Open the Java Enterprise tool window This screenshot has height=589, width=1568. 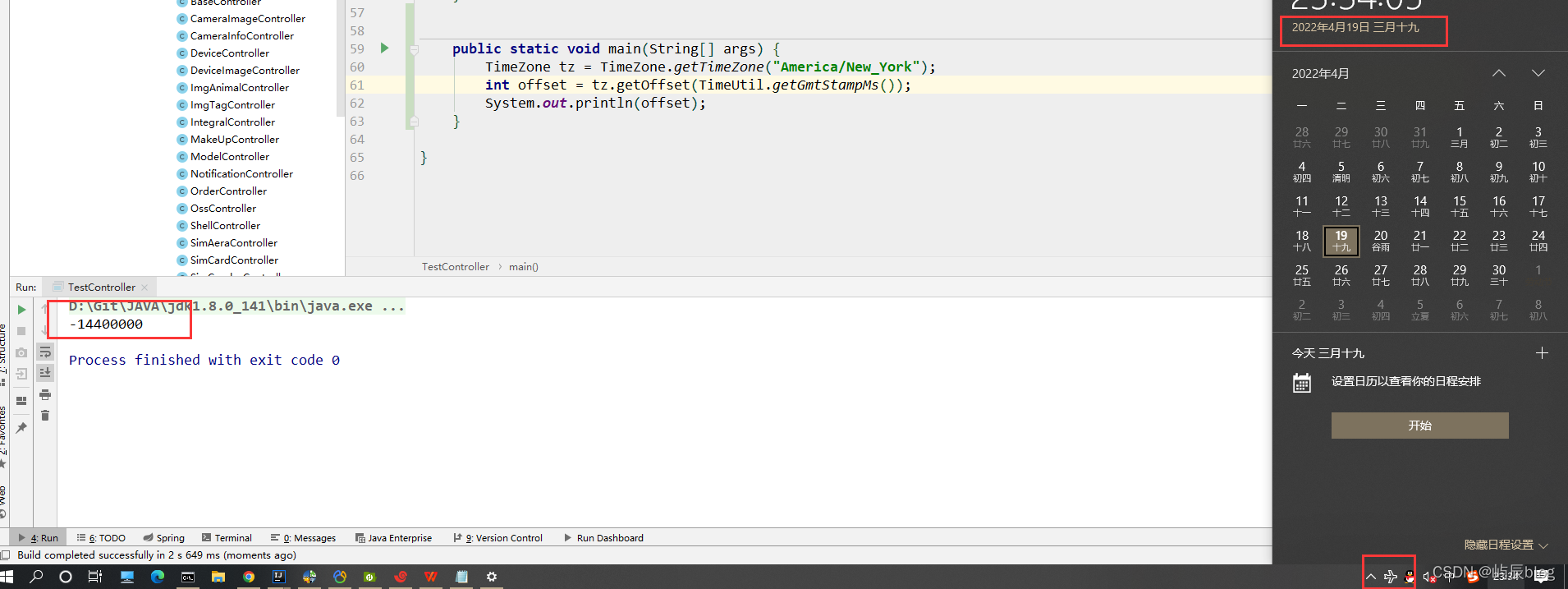point(393,538)
